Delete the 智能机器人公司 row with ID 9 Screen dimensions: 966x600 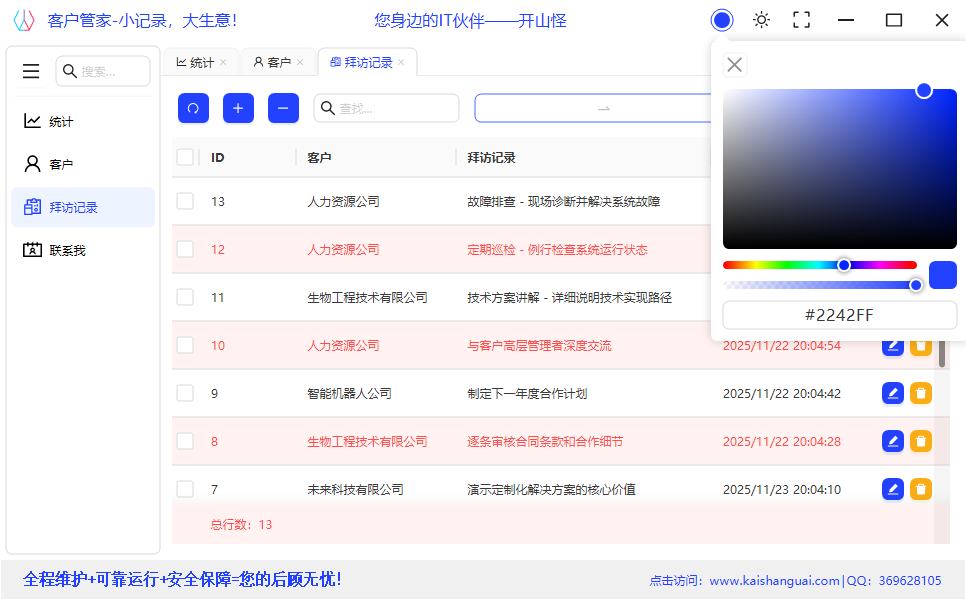(921, 393)
